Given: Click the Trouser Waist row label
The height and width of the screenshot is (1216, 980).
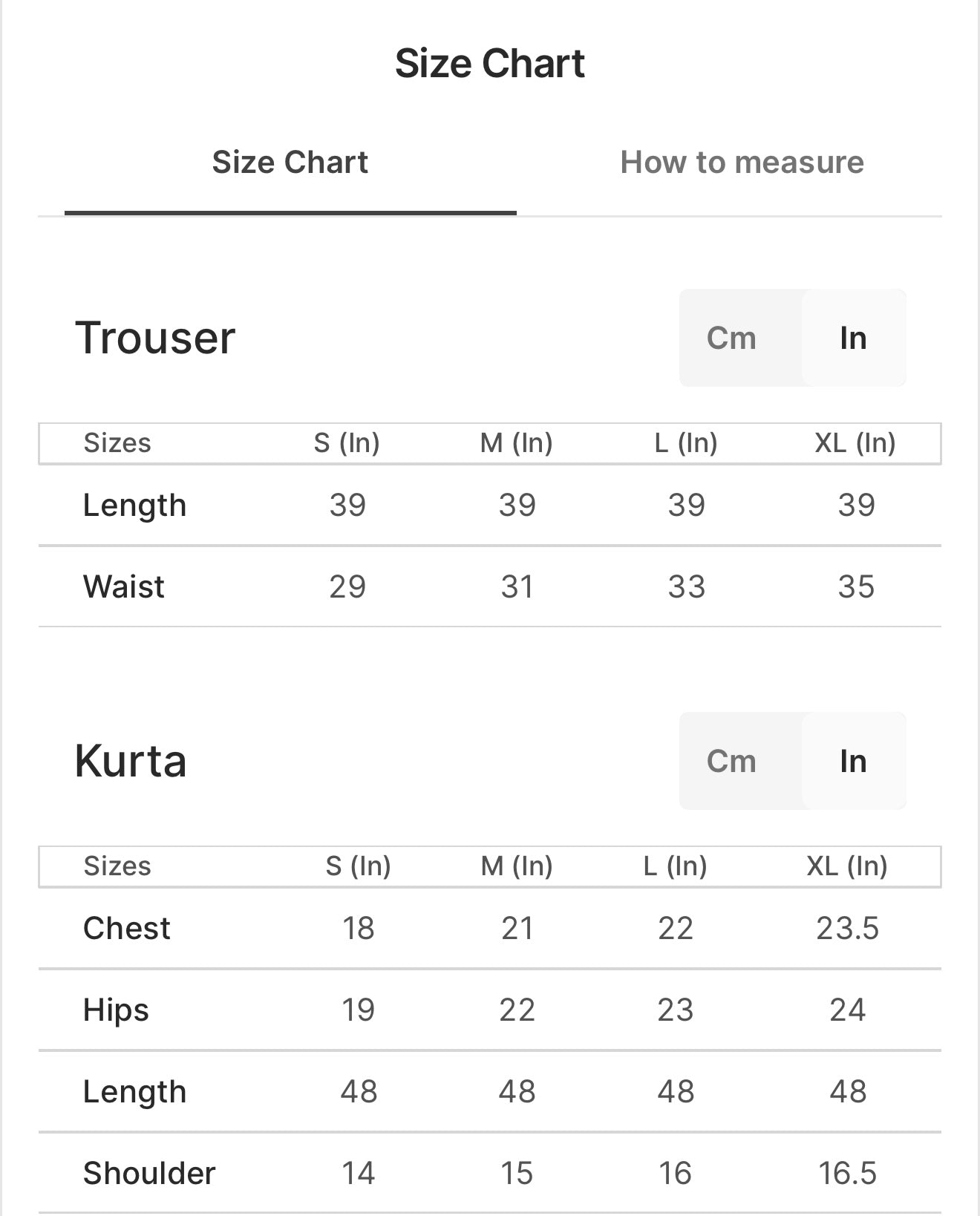Looking at the screenshot, I should 124,587.
